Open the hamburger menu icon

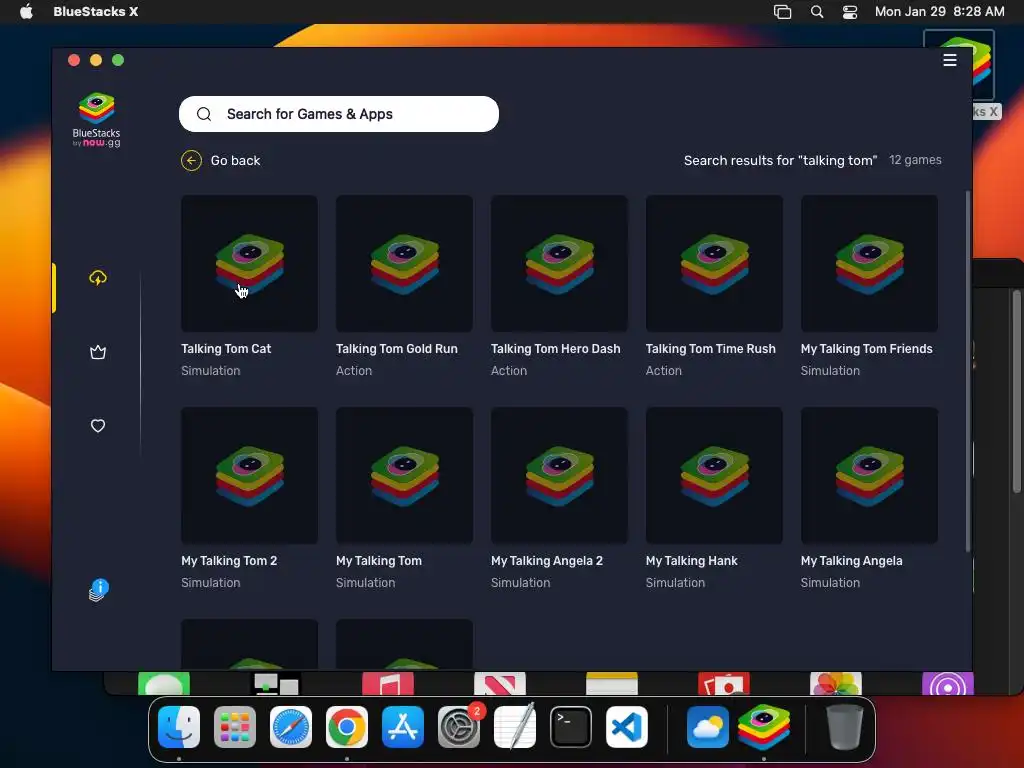pyautogui.click(x=950, y=60)
